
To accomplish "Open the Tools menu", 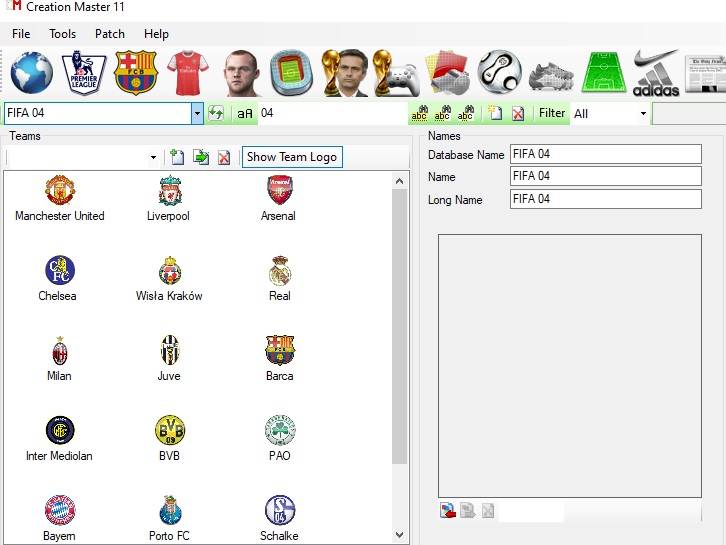I will [63, 34].
